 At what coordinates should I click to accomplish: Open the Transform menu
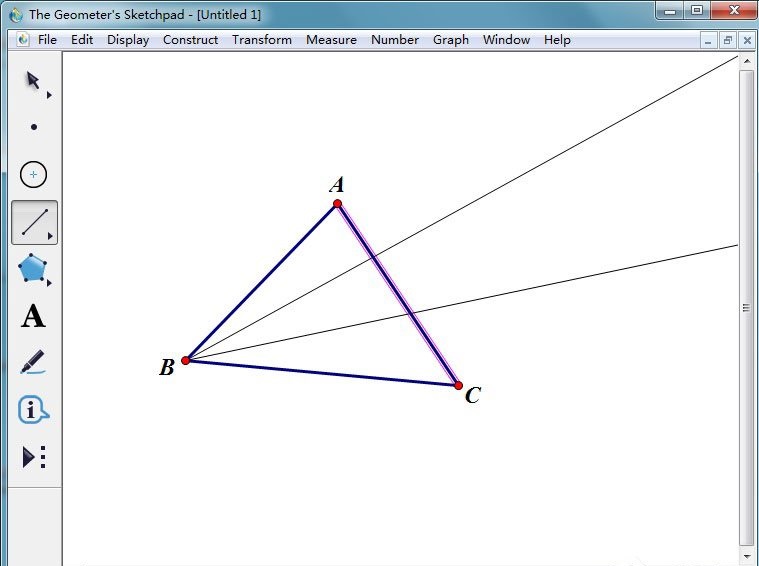(x=262, y=40)
